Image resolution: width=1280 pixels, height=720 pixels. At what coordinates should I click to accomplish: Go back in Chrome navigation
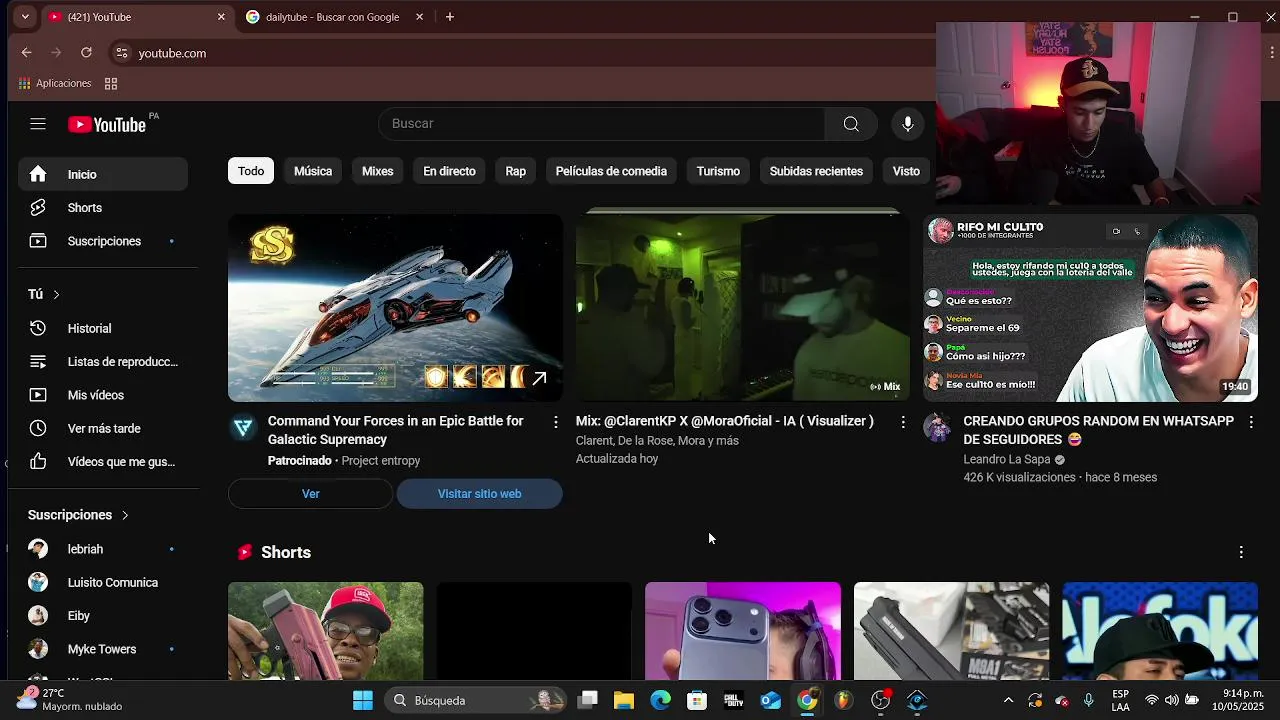[x=27, y=53]
